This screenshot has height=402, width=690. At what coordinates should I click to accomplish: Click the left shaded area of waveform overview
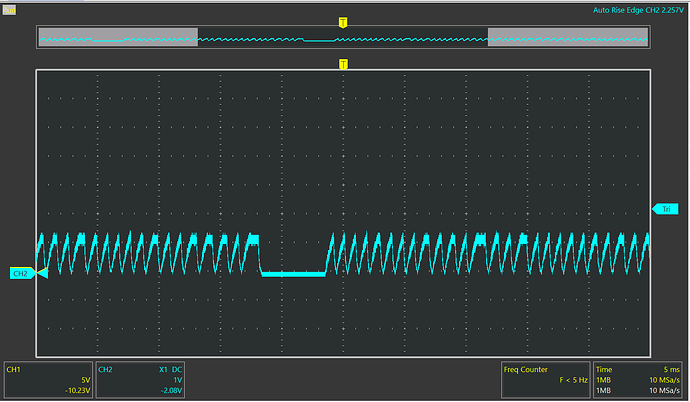pos(118,37)
